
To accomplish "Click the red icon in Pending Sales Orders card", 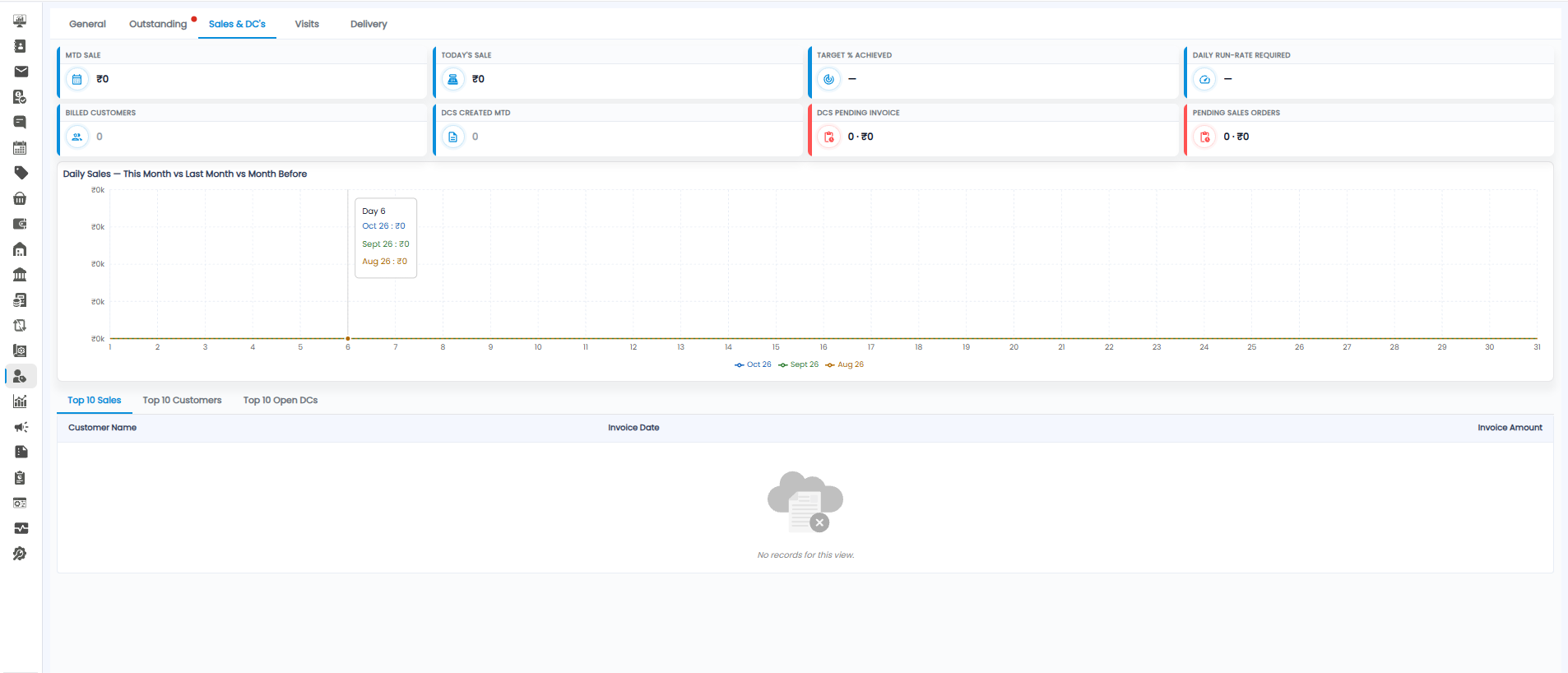I will [1204, 137].
